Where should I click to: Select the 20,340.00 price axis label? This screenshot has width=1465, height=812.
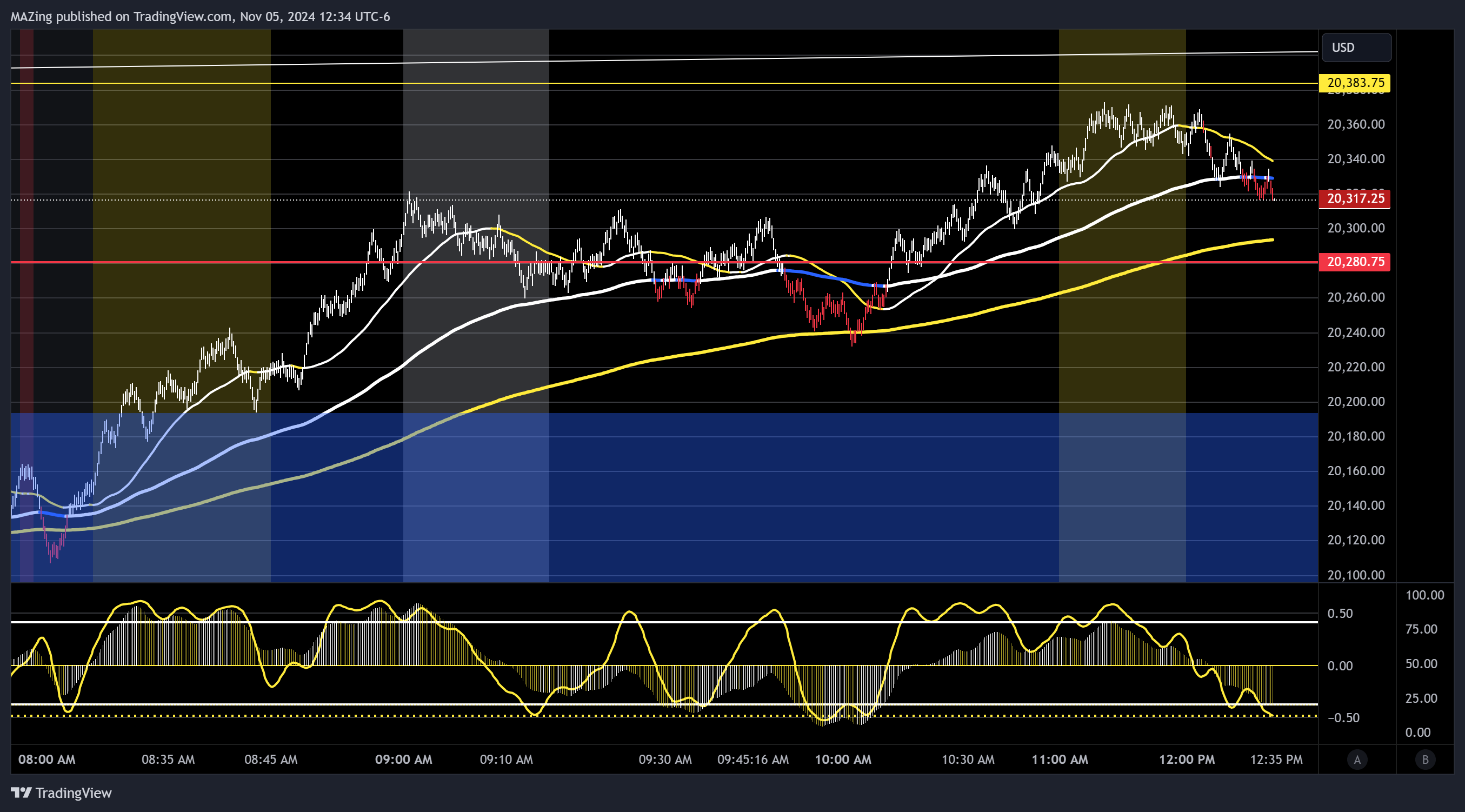point(1356,158)
